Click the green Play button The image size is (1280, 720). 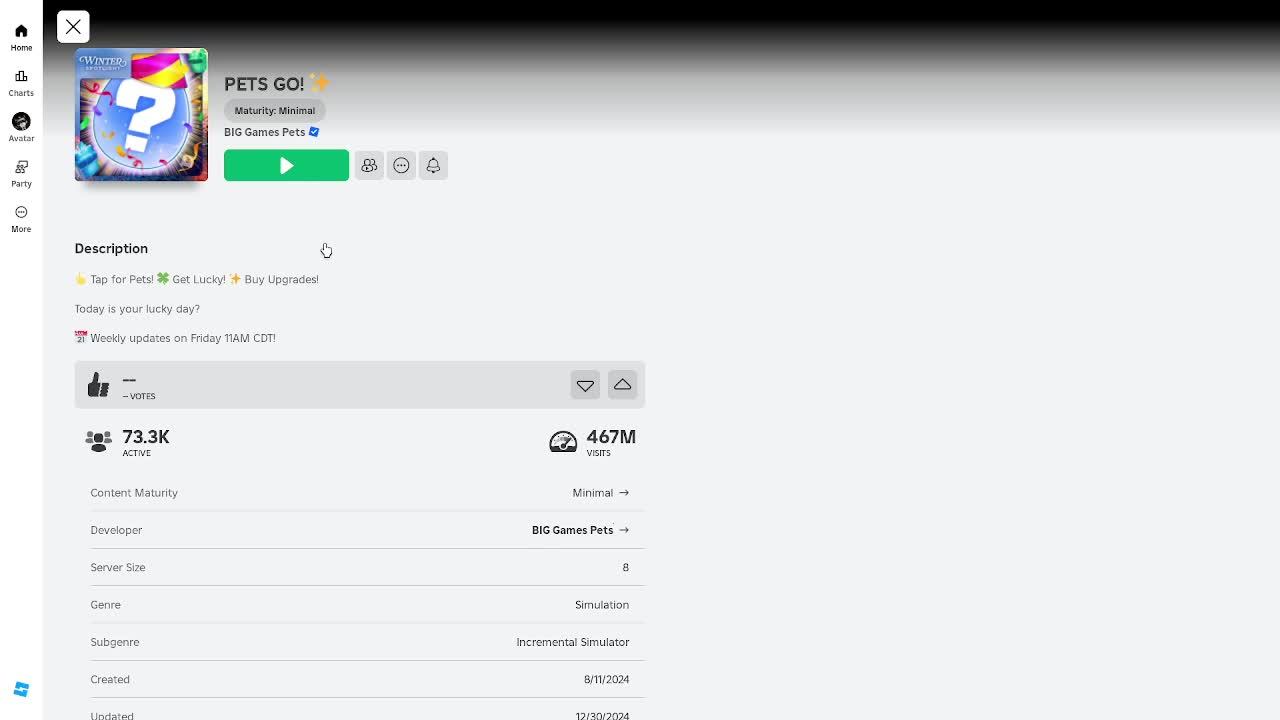pyautogui.click(x=286, y=165)
